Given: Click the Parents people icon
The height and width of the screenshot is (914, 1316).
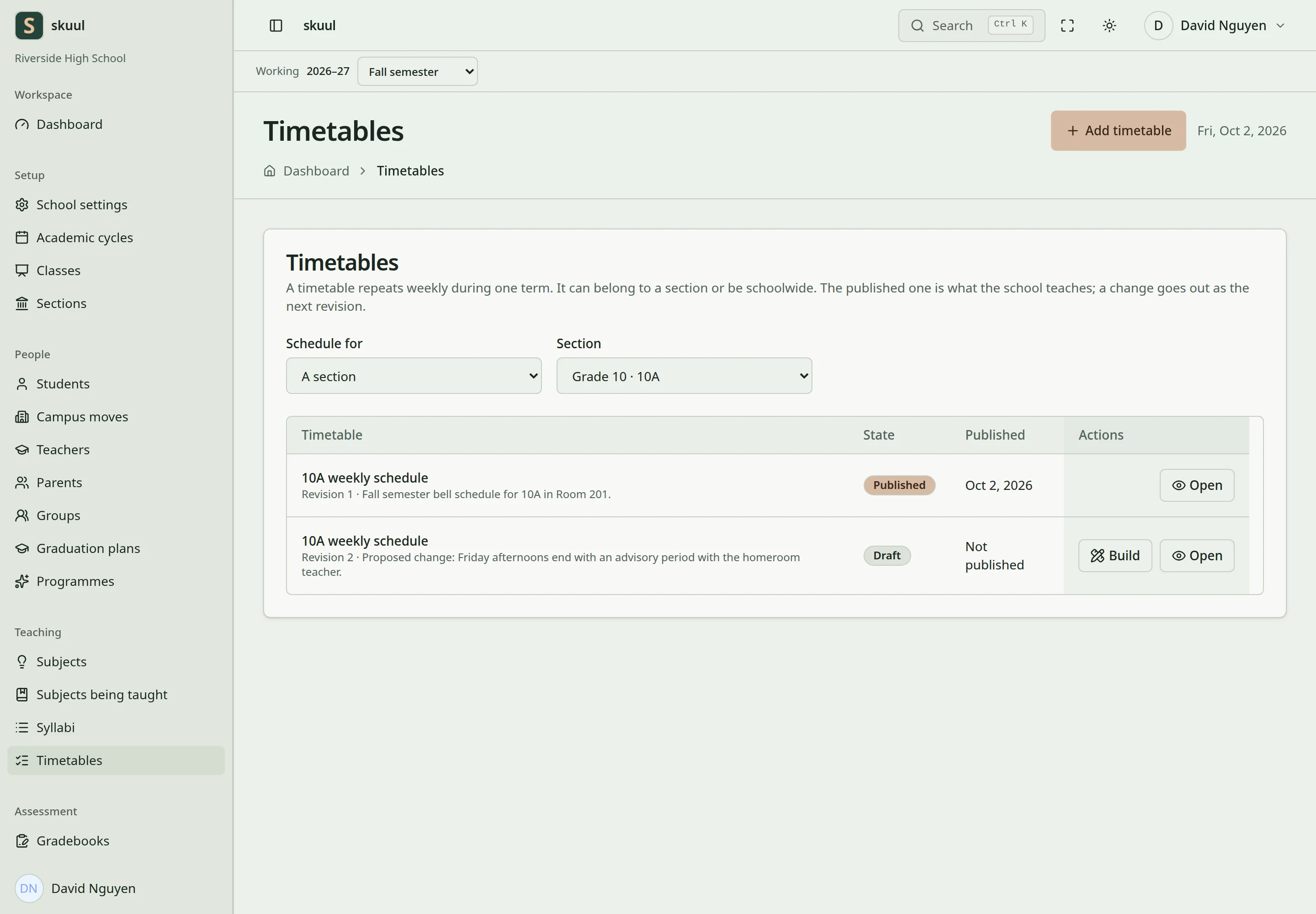Looking at the screenshot, I should [22, 483].
